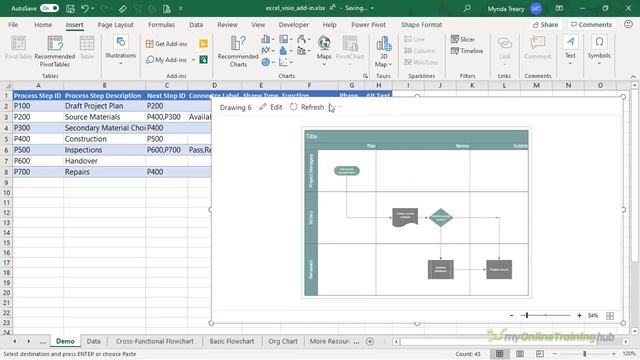Screen dimensions: 640x360
Task: Switch to Page Break Preview in status bar
Action: coord(540,353)
